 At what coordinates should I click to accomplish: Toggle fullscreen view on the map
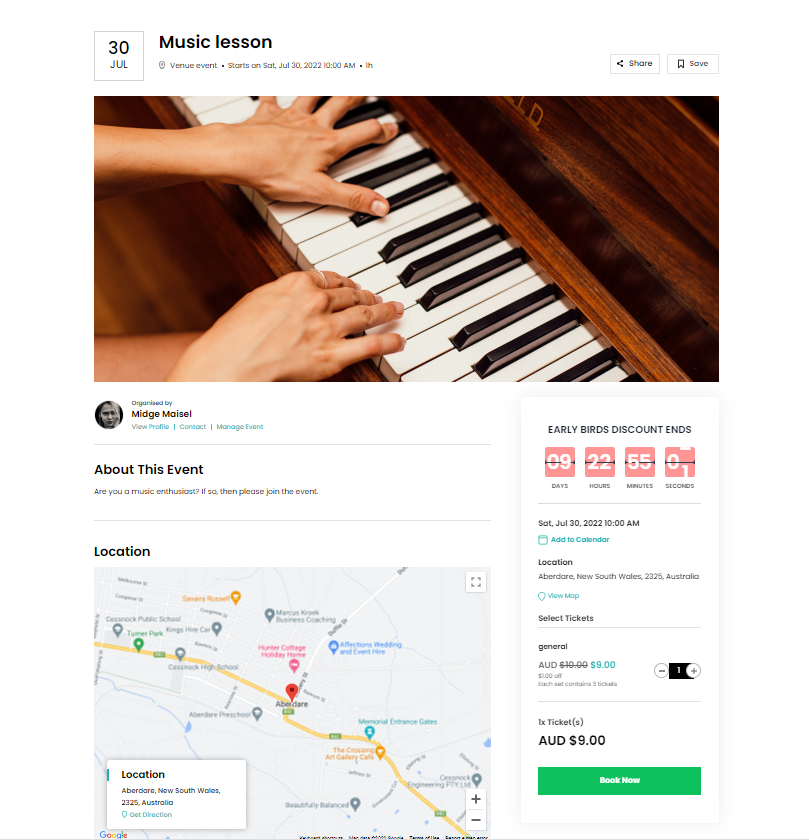[x=476, y=582]
